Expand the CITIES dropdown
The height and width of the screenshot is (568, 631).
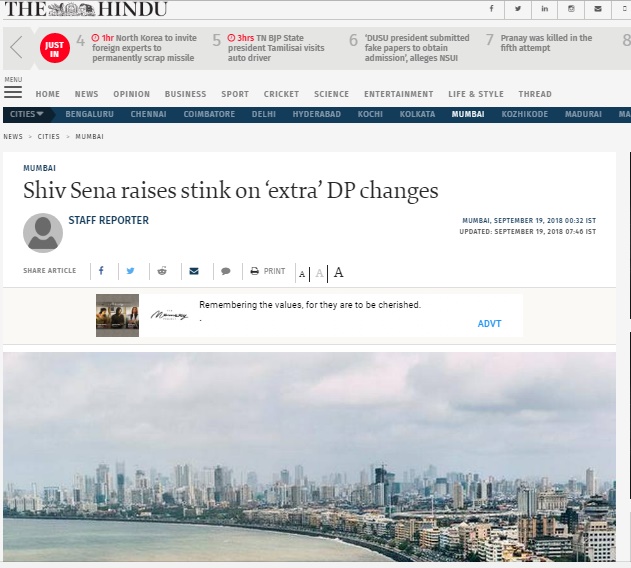tap(27, 114)
